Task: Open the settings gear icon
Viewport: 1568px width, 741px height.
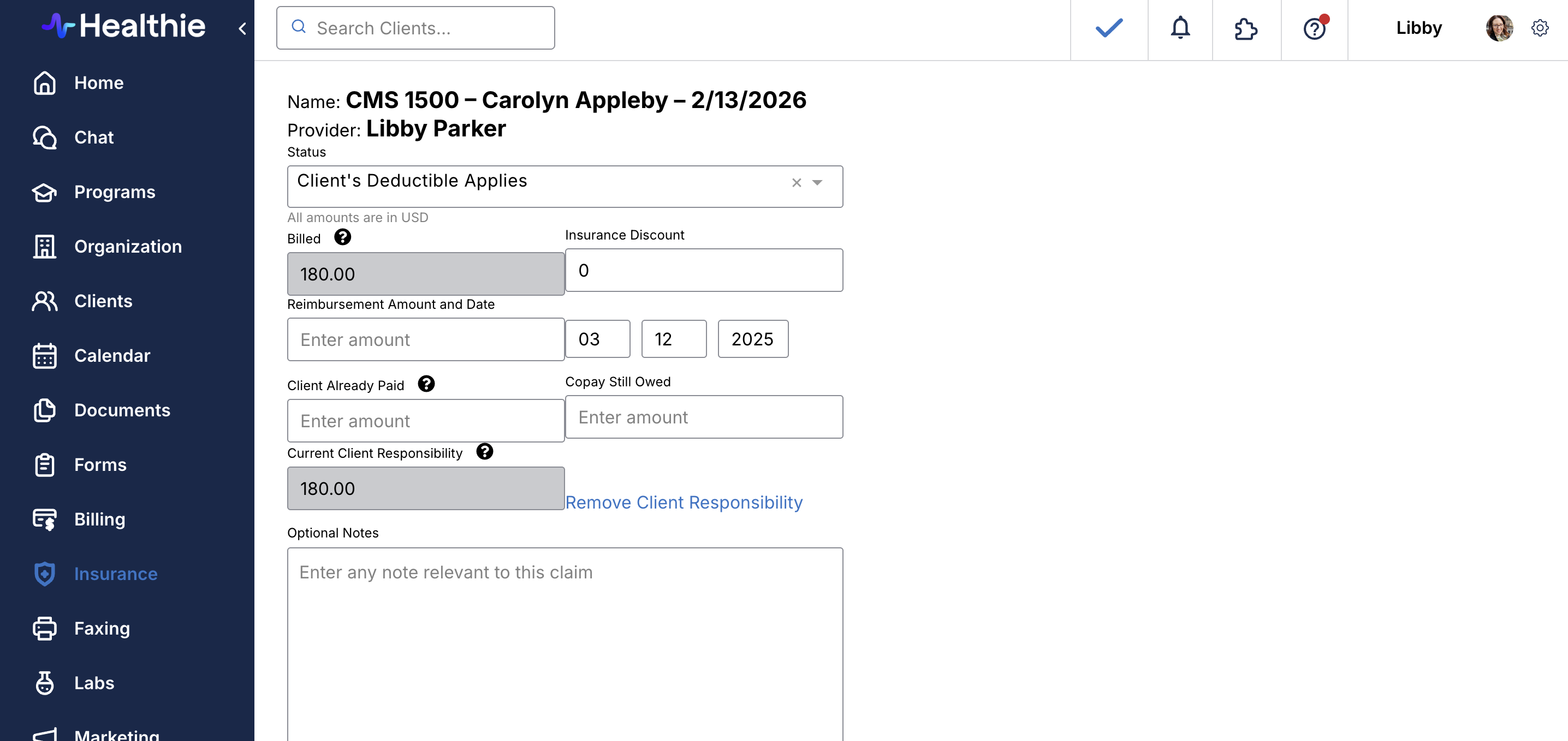Action: coord(1540,28)
